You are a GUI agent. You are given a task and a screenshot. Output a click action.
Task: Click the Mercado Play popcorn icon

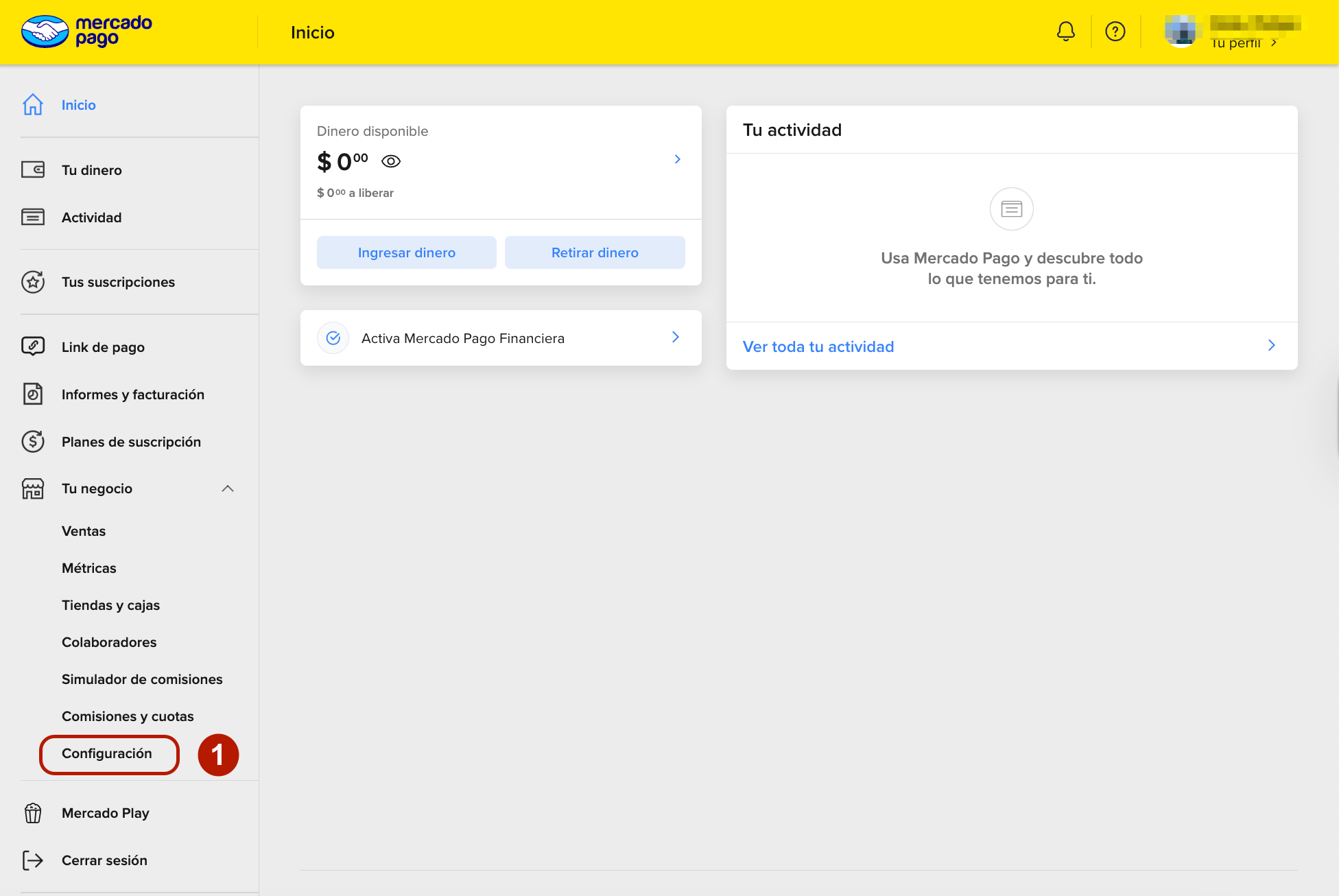[33, 812]
